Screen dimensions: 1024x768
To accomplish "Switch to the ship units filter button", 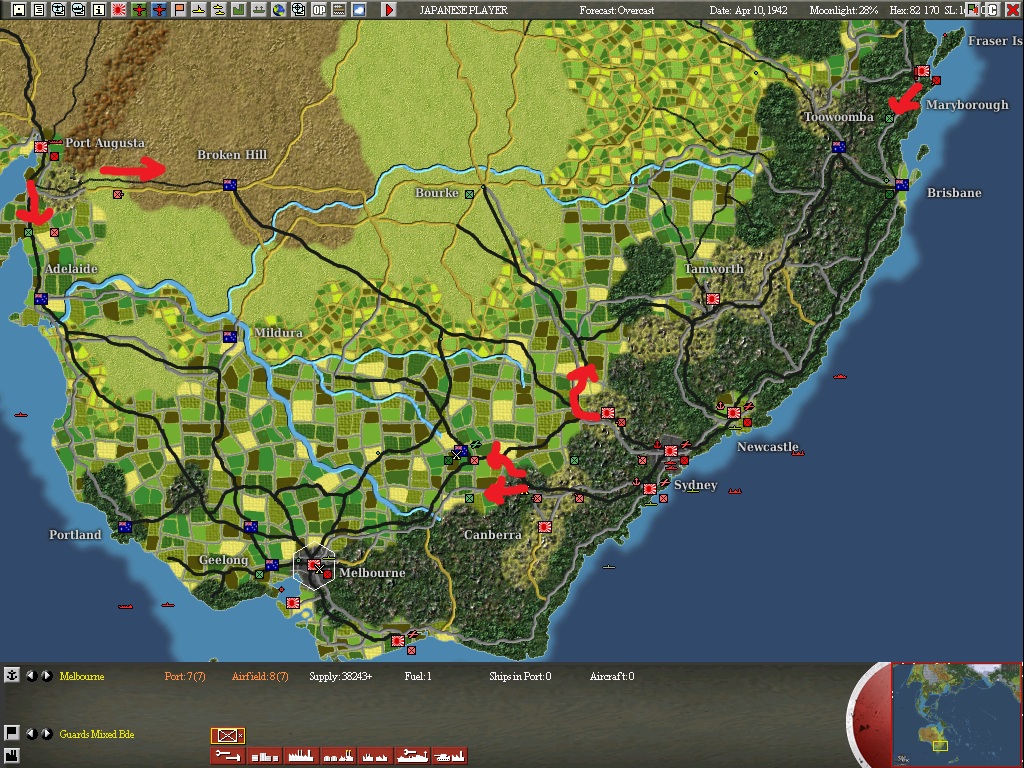I will click(412, 756).
